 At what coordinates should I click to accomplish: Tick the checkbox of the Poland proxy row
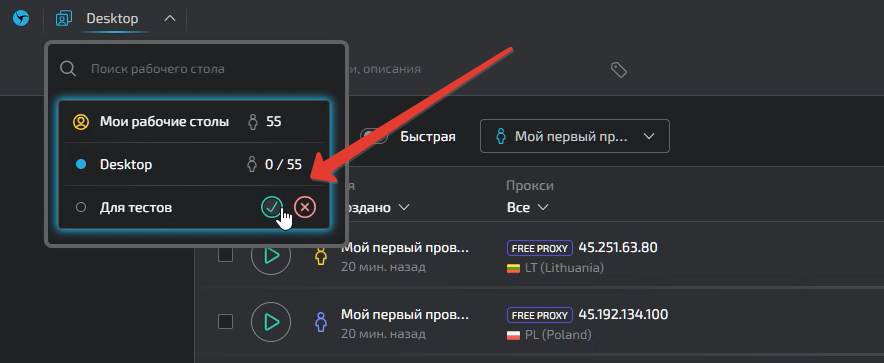226,322
